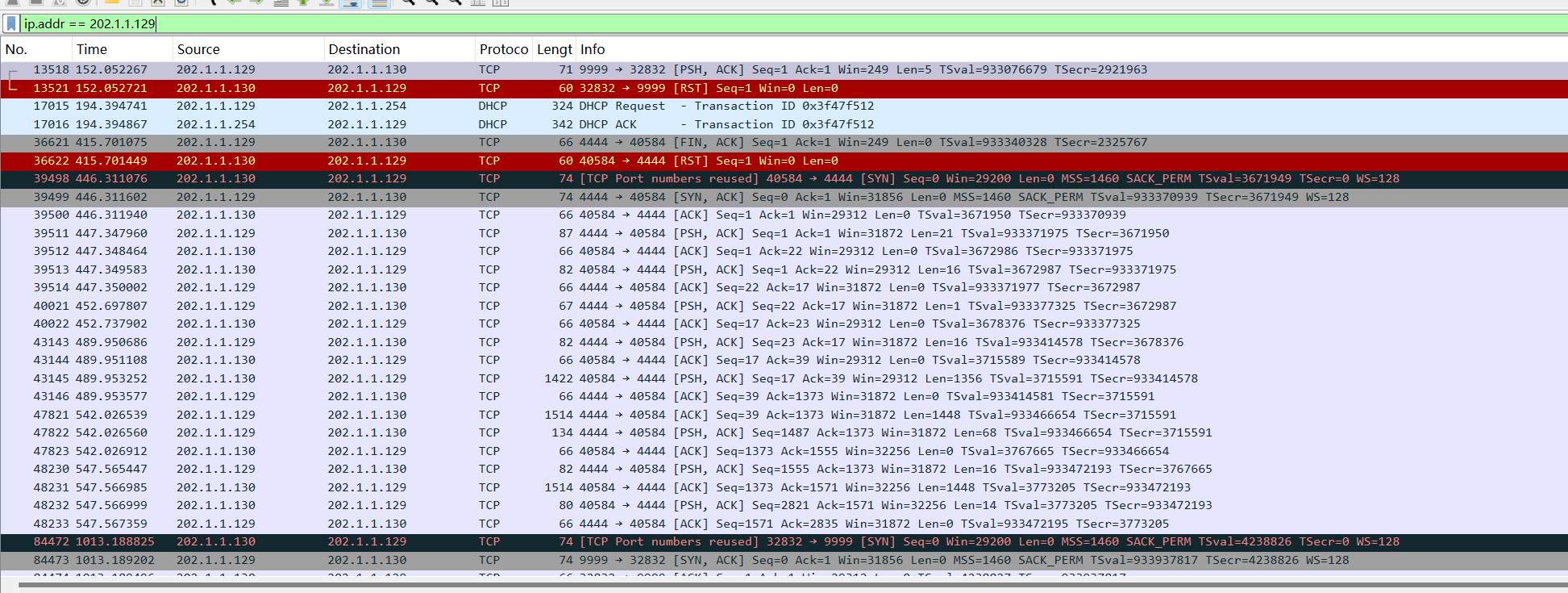Screen dimensions: 1568x593
Task: Select packet number 13518
Action: click(784, 69)
